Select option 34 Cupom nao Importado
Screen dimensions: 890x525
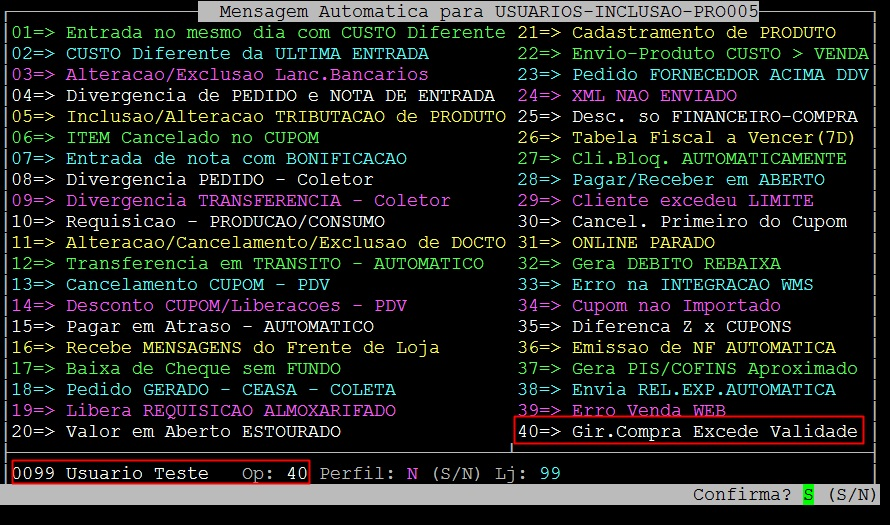pyautogui.click(x=649, y=306)
